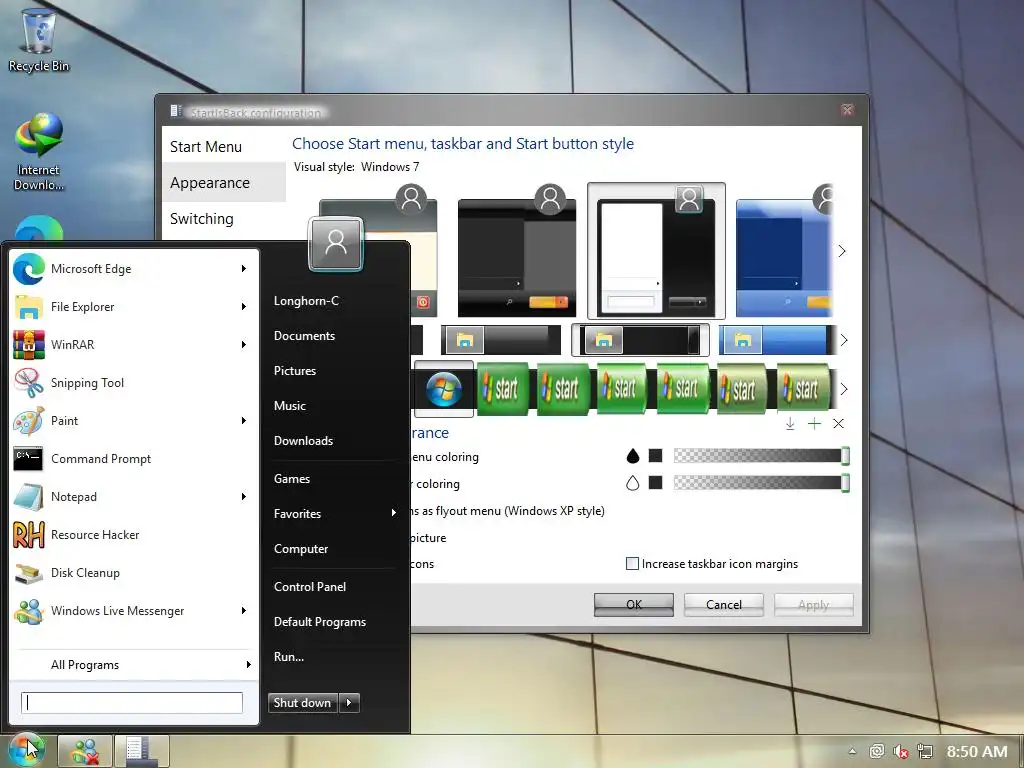Show hidden tray icons arrow
The width and height of the screenshot is (1024, 768).
pyautogui.click(x=852, y=751)
